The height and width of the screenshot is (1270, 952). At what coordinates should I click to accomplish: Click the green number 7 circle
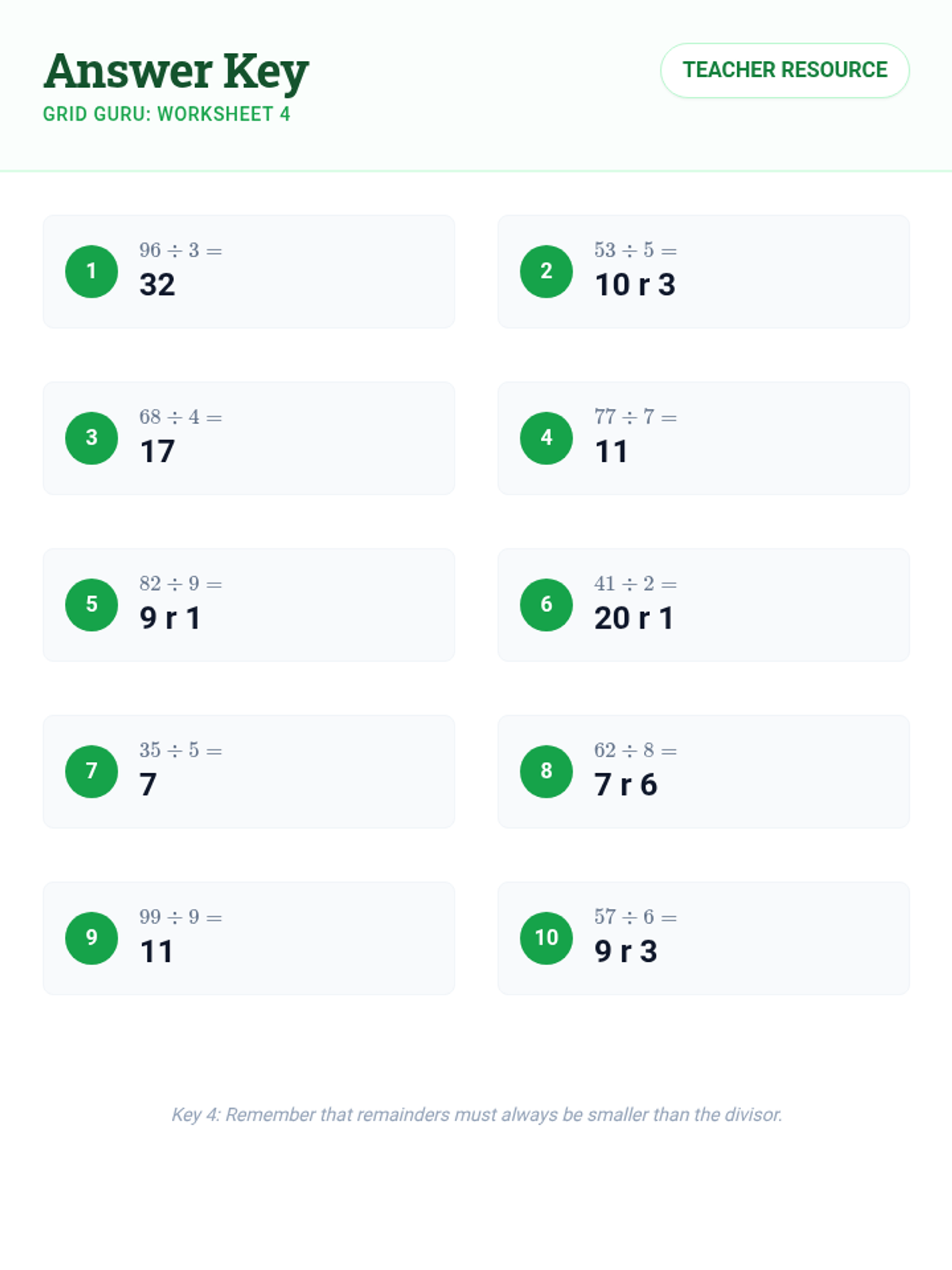(x=91, y=772)
